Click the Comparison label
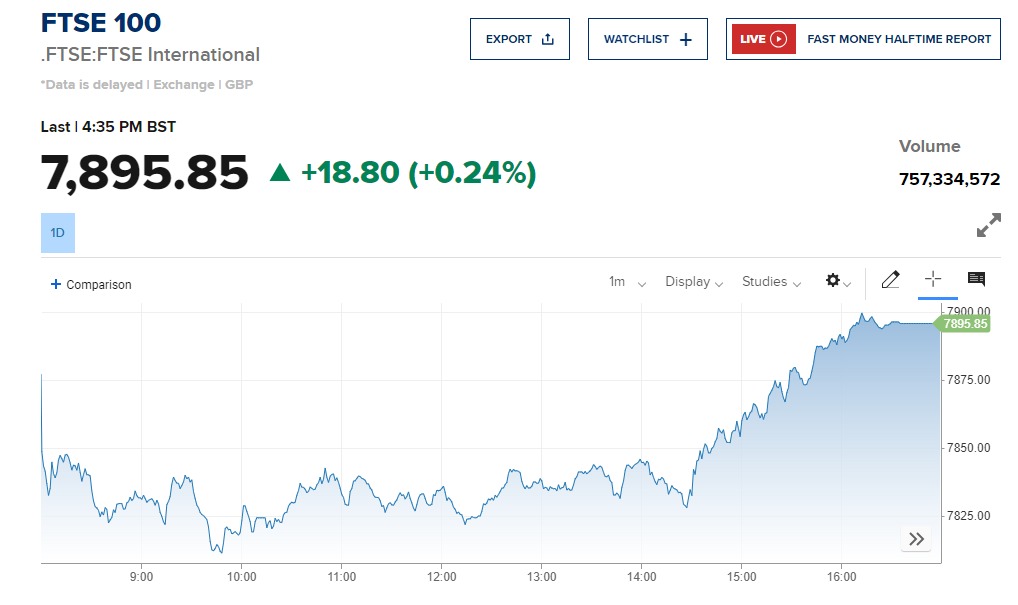The width and height of the screenshot is (1018, 605). [x=99, y=285]
